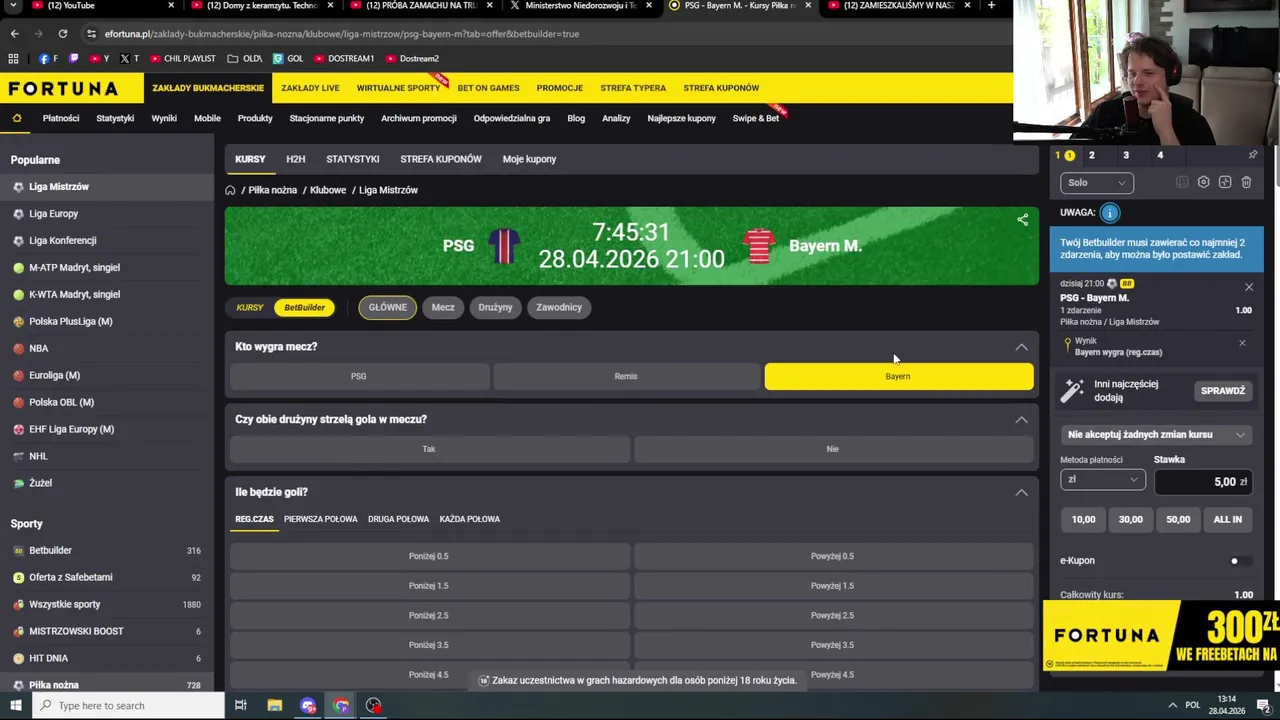
Task: Collapse the Kto wygra mecz section
Action: (1021, 346)
